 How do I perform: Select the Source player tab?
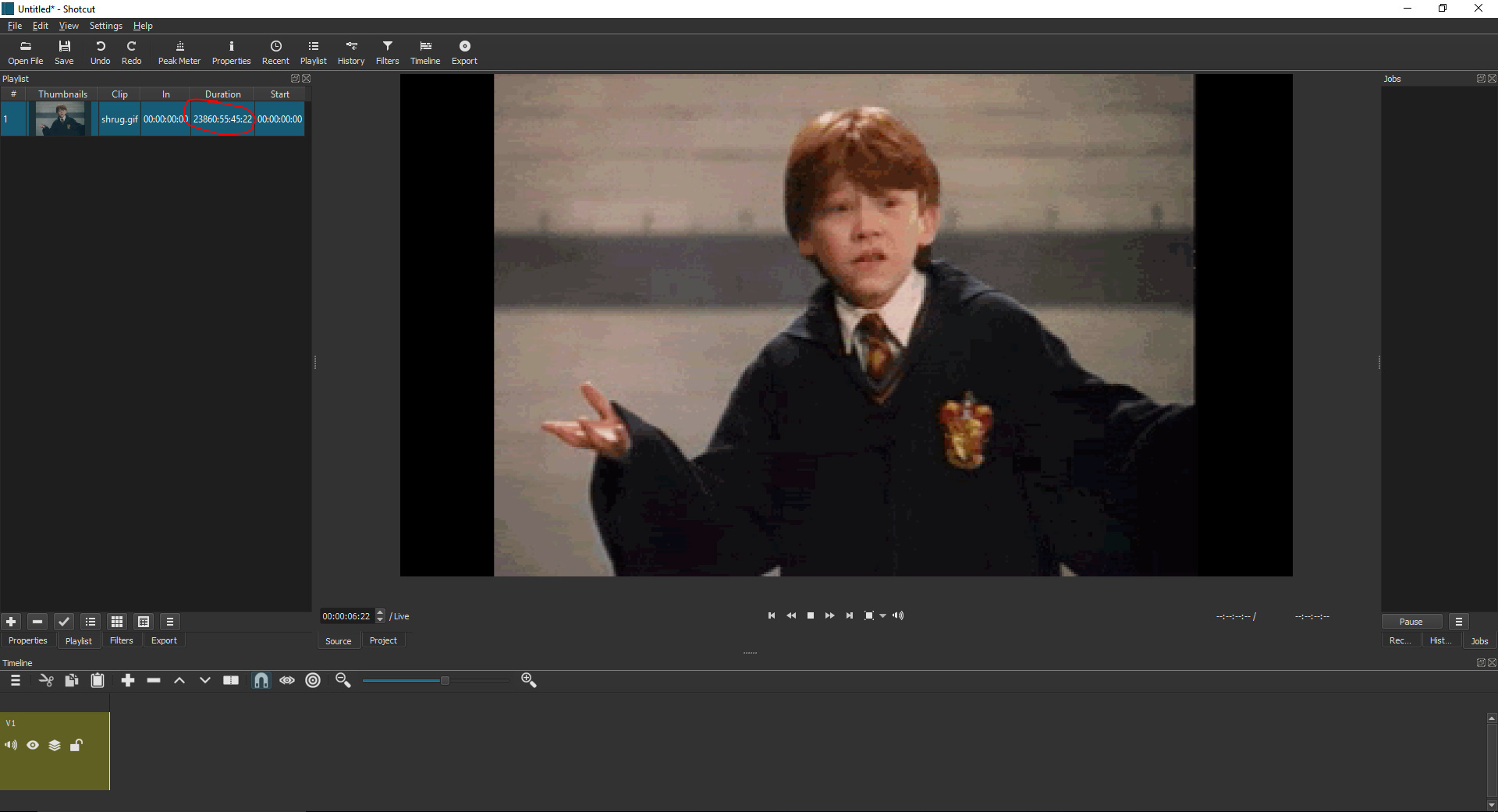338,640
